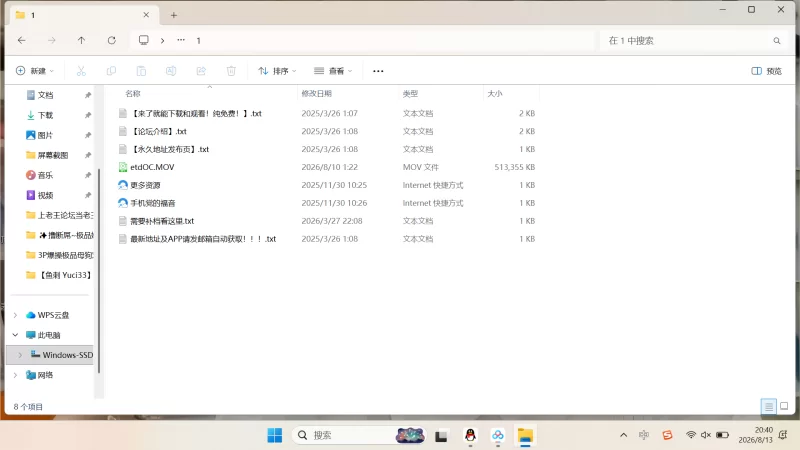Select the 手机党的福音 shortcut
This screenshot has width=800, height=450.
(153, 203)
